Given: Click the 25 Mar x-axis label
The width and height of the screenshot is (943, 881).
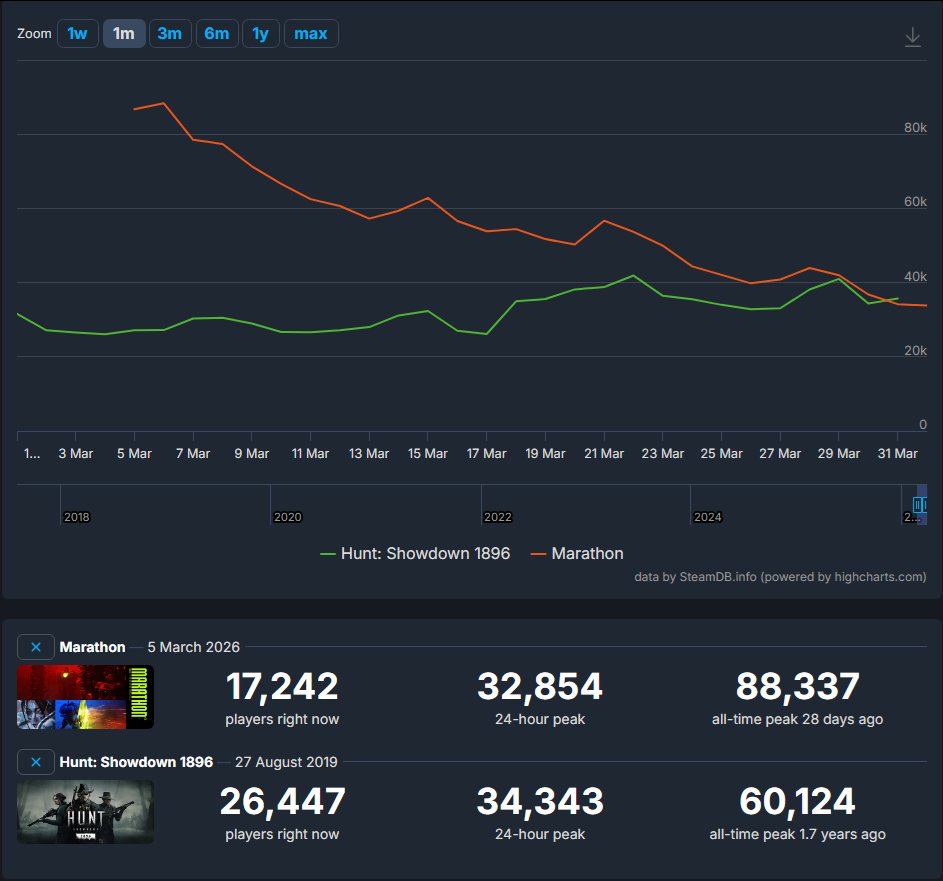Looking at the screenshot, I should tap(722, 453).
